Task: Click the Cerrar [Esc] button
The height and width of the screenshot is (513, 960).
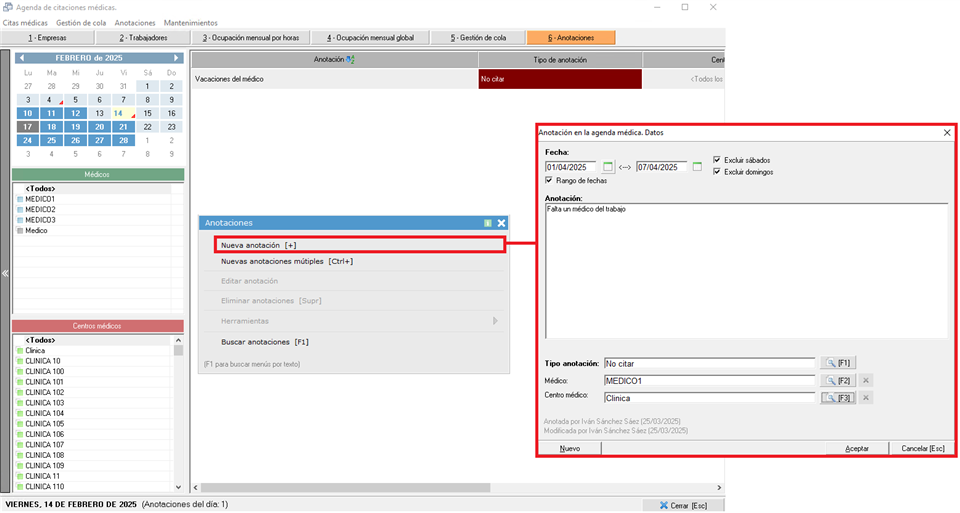Action: (x=682, y=505)
